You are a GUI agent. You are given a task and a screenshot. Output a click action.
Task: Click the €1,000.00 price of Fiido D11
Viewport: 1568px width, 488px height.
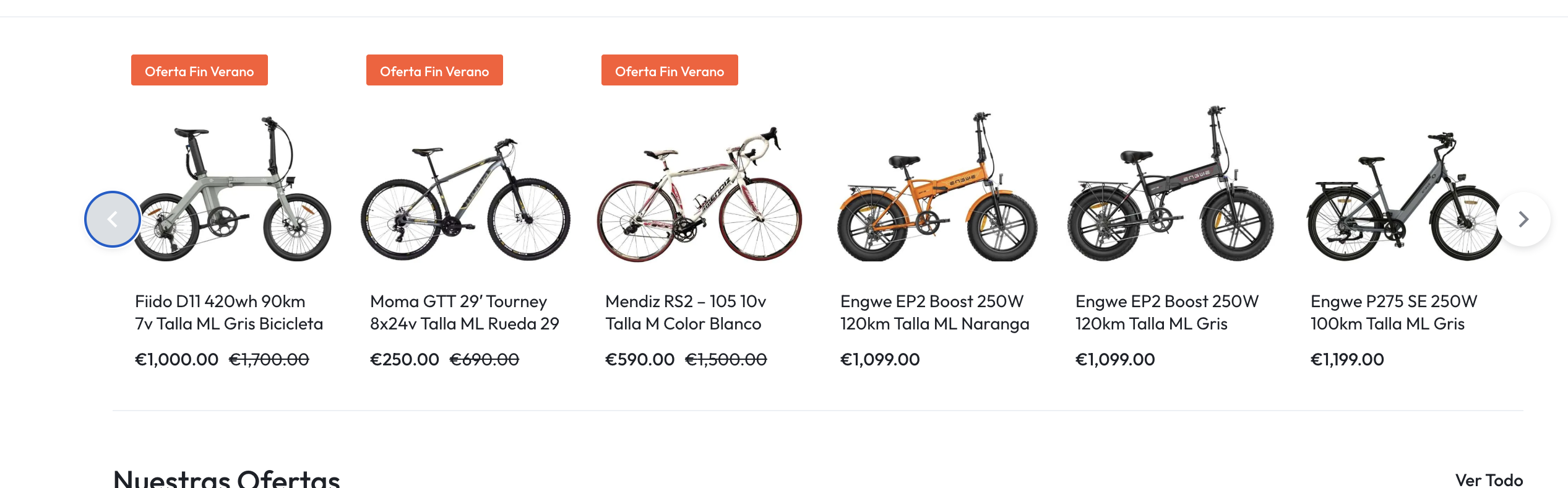(176, 359)
